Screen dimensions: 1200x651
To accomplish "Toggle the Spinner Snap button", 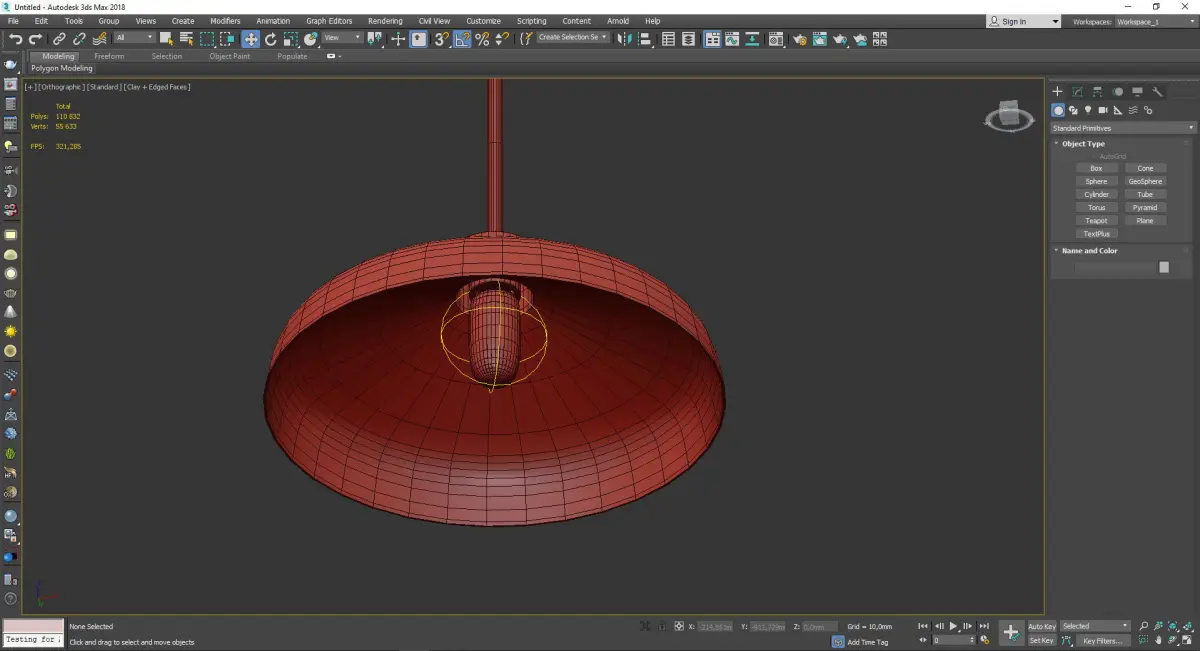I will 501,39.
